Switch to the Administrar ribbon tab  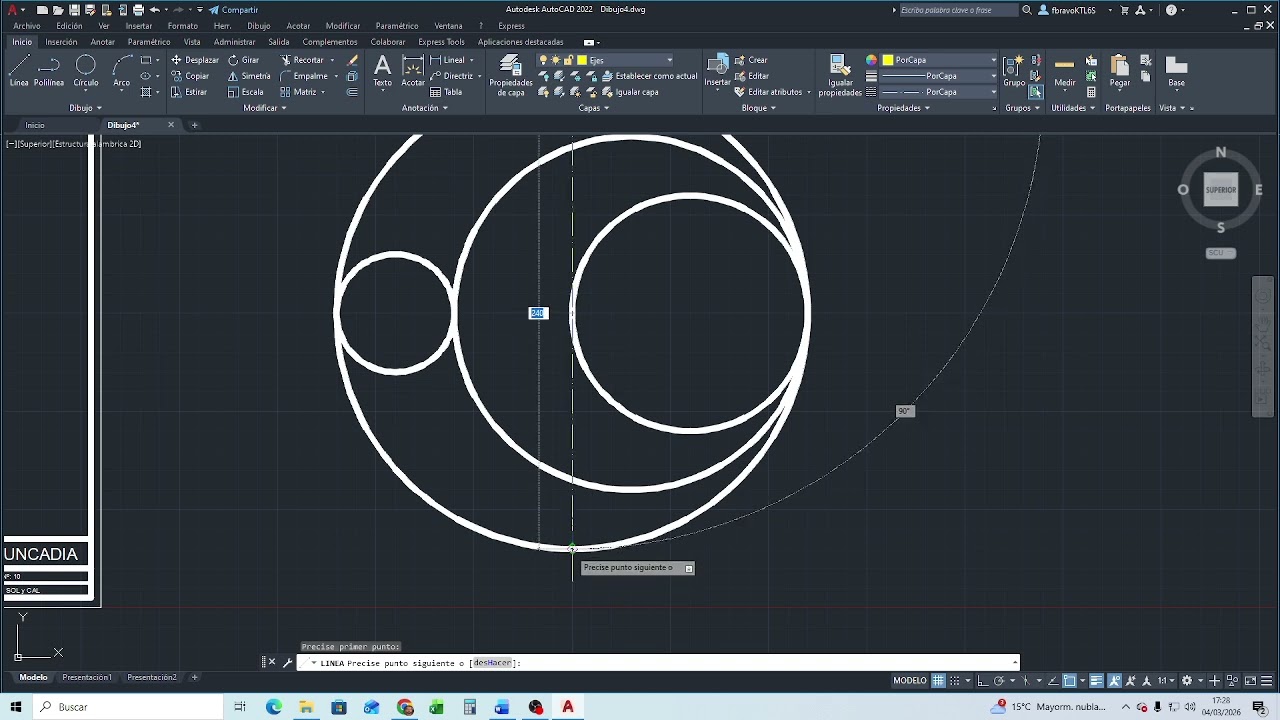235,42
